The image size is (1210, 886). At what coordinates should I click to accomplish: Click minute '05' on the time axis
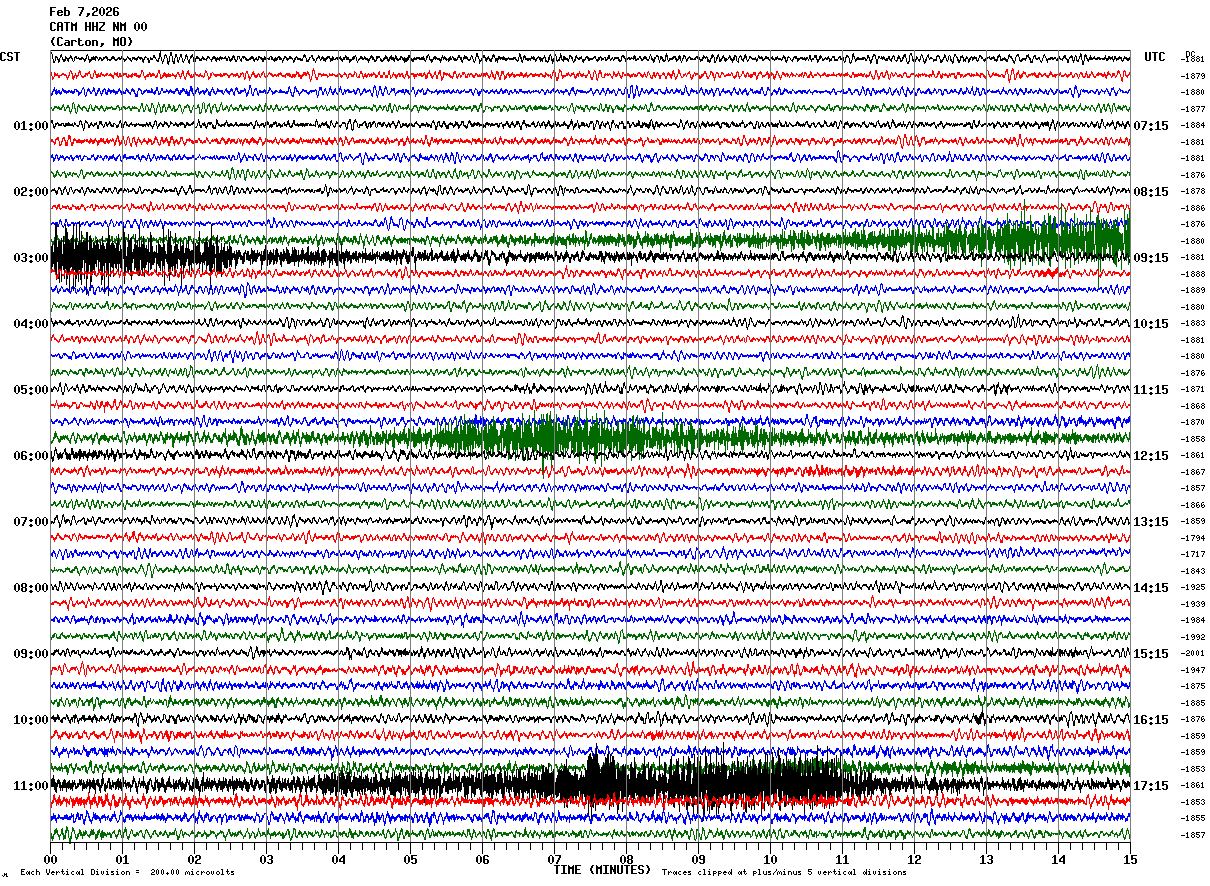(x=410, y=859)
